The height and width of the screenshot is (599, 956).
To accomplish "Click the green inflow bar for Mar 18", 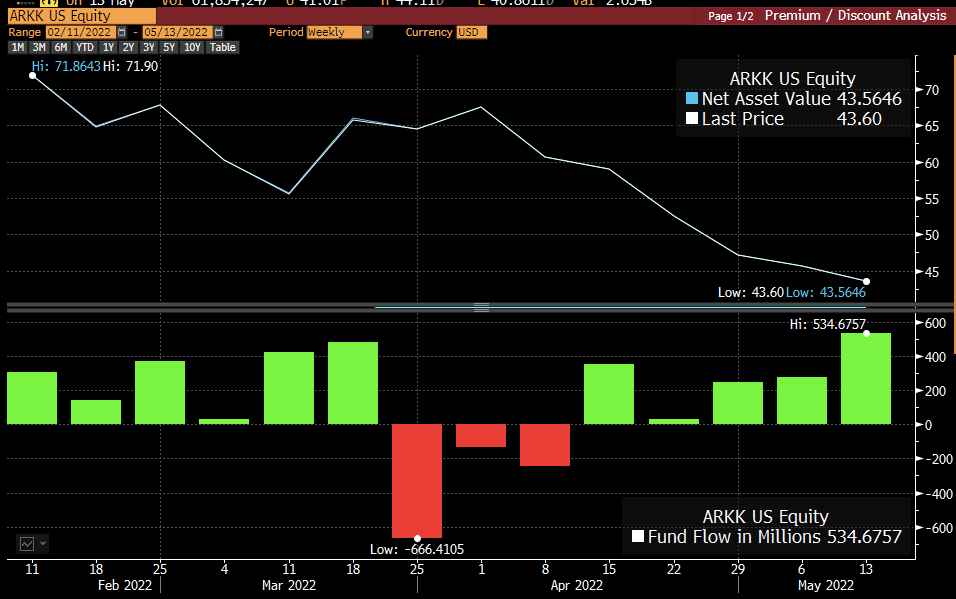I will 353,383.
